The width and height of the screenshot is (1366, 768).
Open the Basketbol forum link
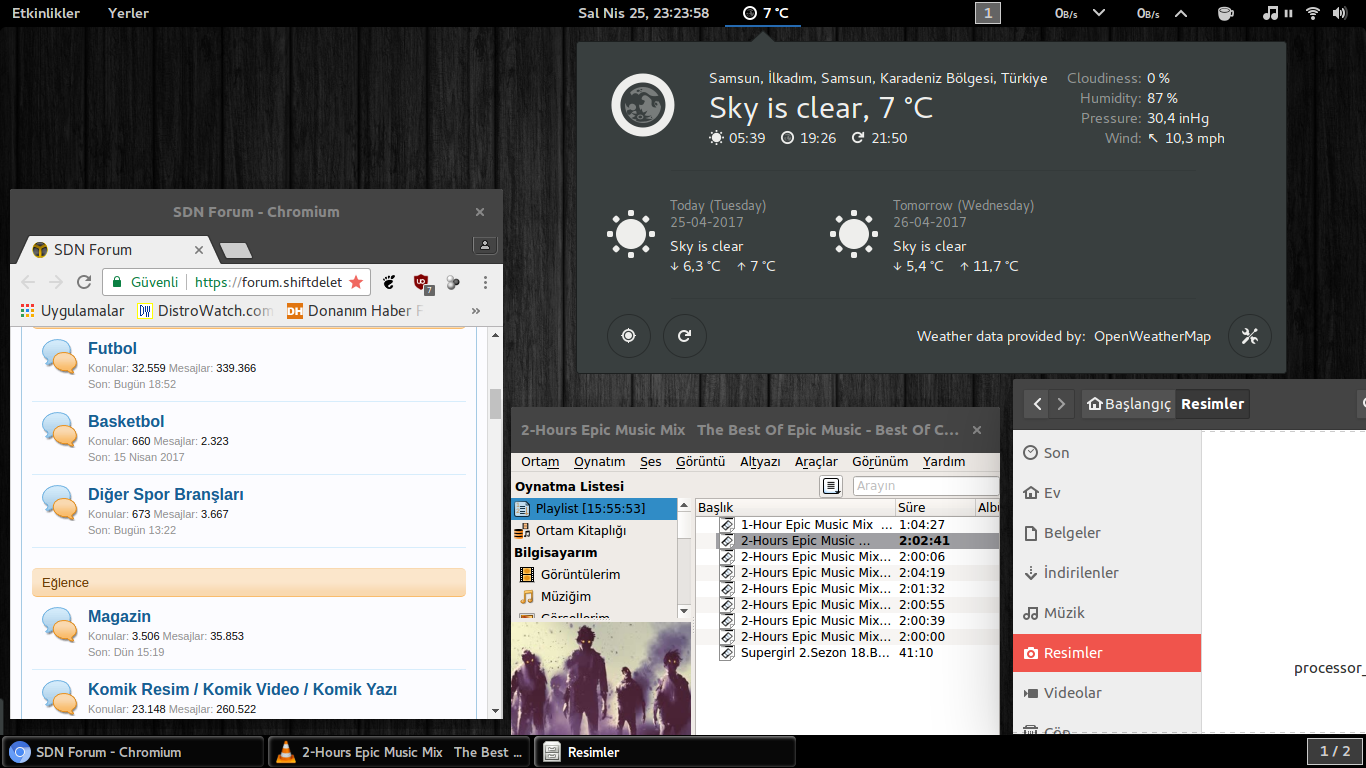[x=126, y=422]
